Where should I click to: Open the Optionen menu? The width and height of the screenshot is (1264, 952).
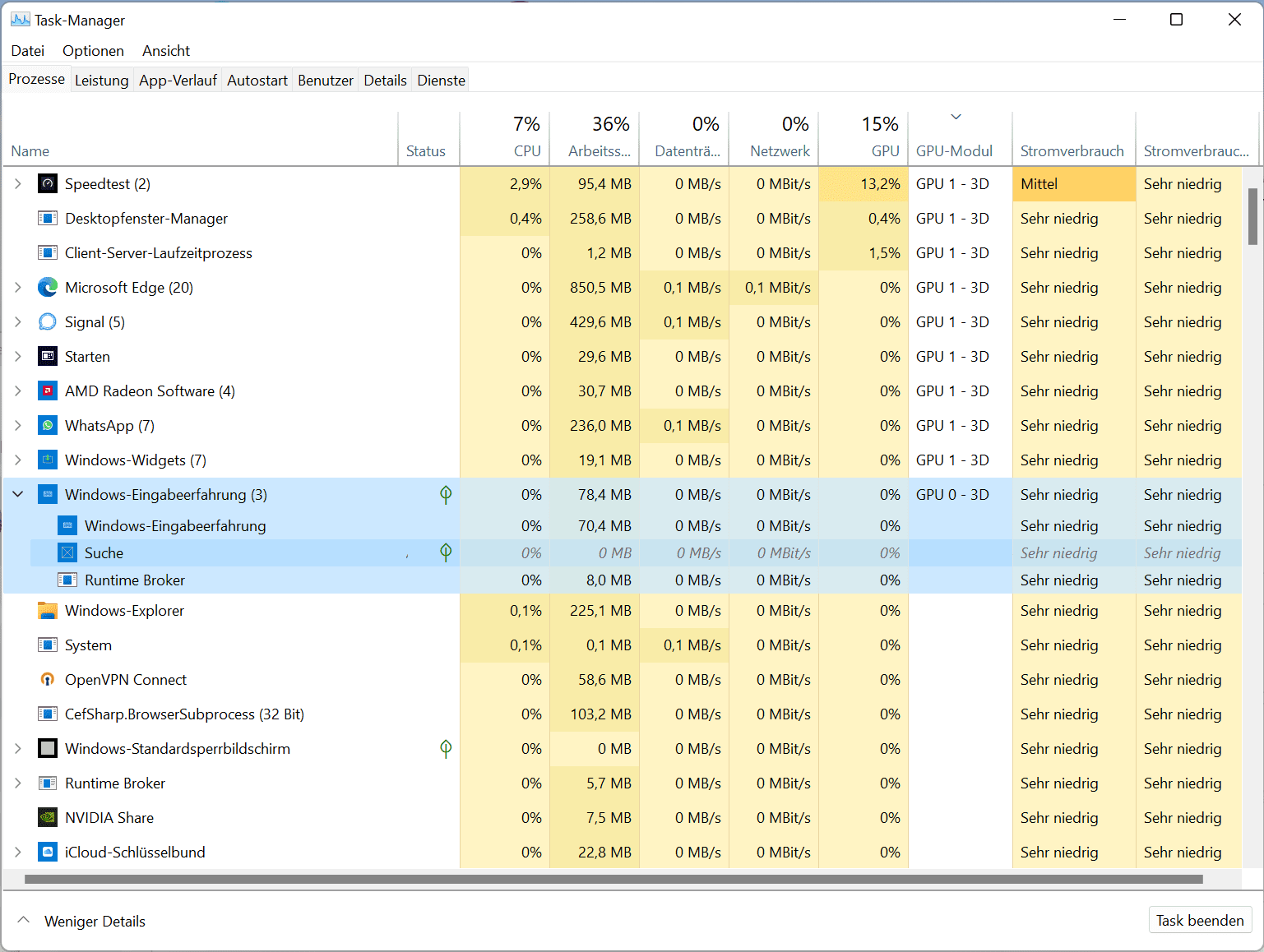click(93, 51)
